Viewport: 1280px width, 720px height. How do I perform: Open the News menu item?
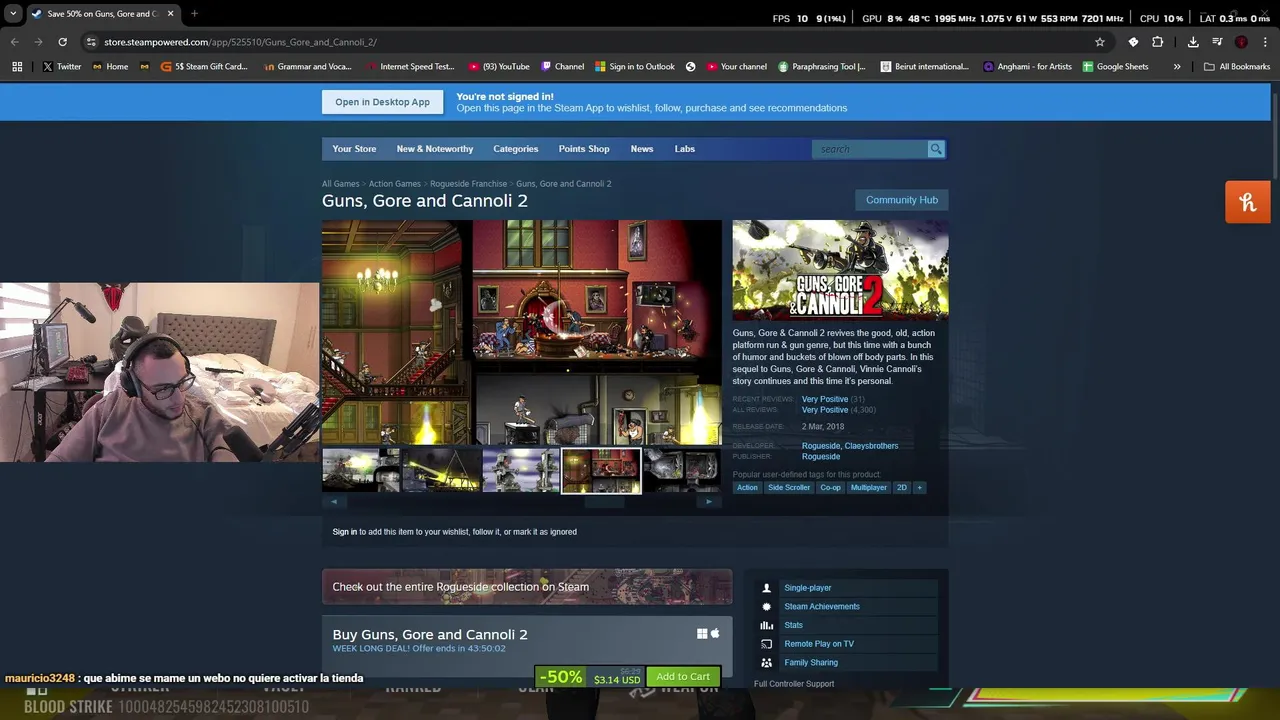pyautogui.click(x=642, y=149)
